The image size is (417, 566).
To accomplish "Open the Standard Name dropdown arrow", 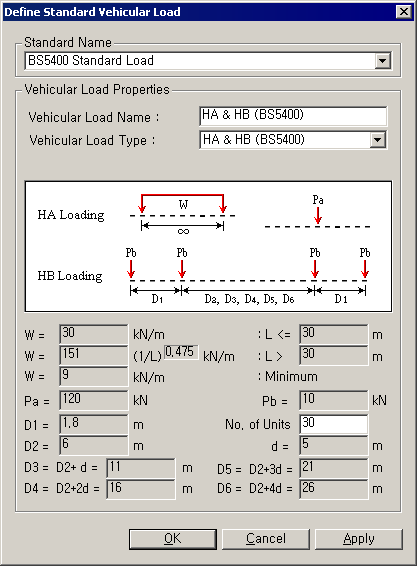I will 382,61.
